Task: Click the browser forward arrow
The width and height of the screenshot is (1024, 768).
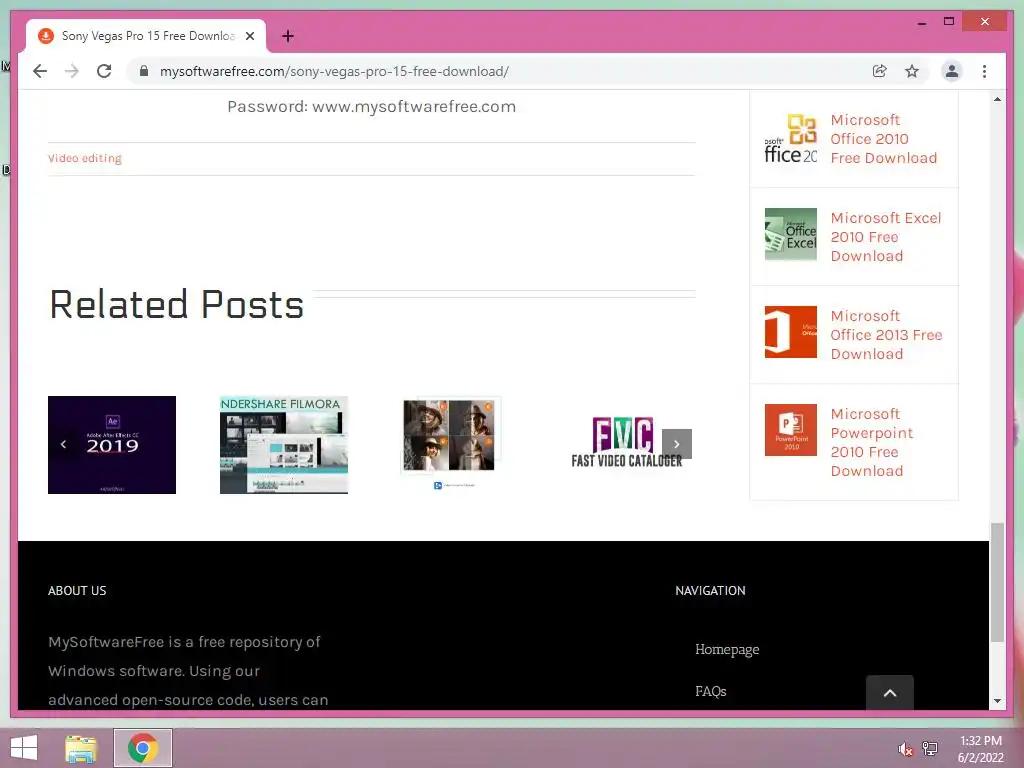Action: [72, 71]
